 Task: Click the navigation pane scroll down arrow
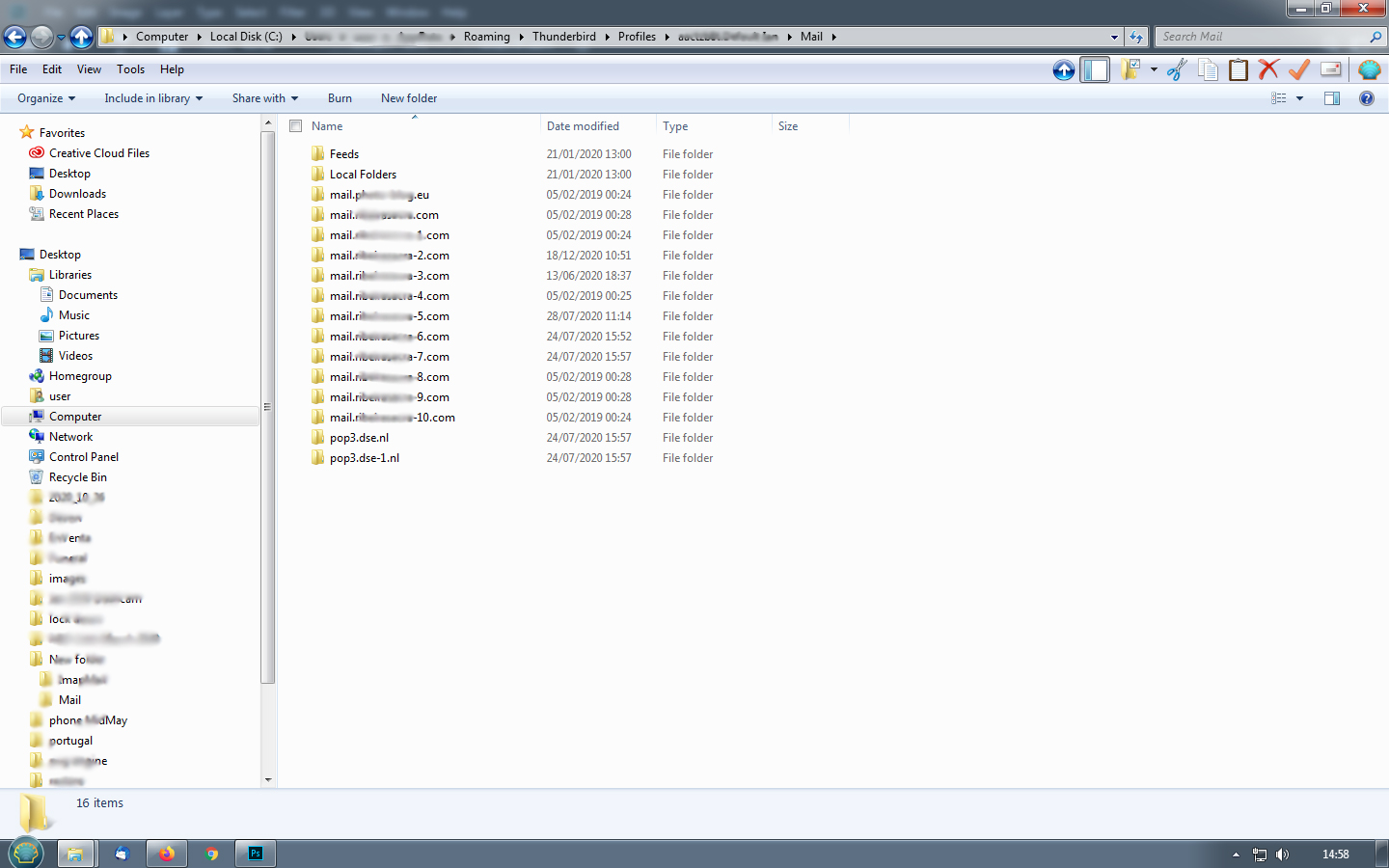point(268,779)
